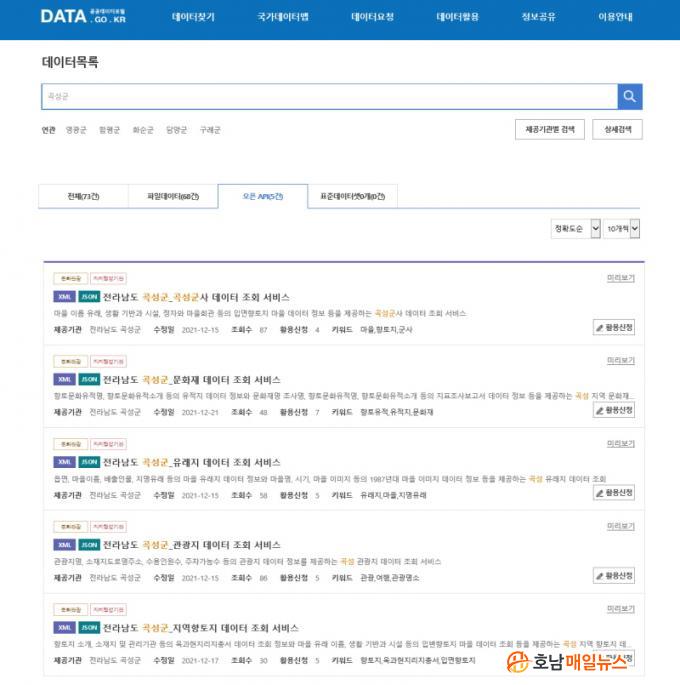
Task: Click the magnifier search icon button
Action: click(x=629, y=96)
